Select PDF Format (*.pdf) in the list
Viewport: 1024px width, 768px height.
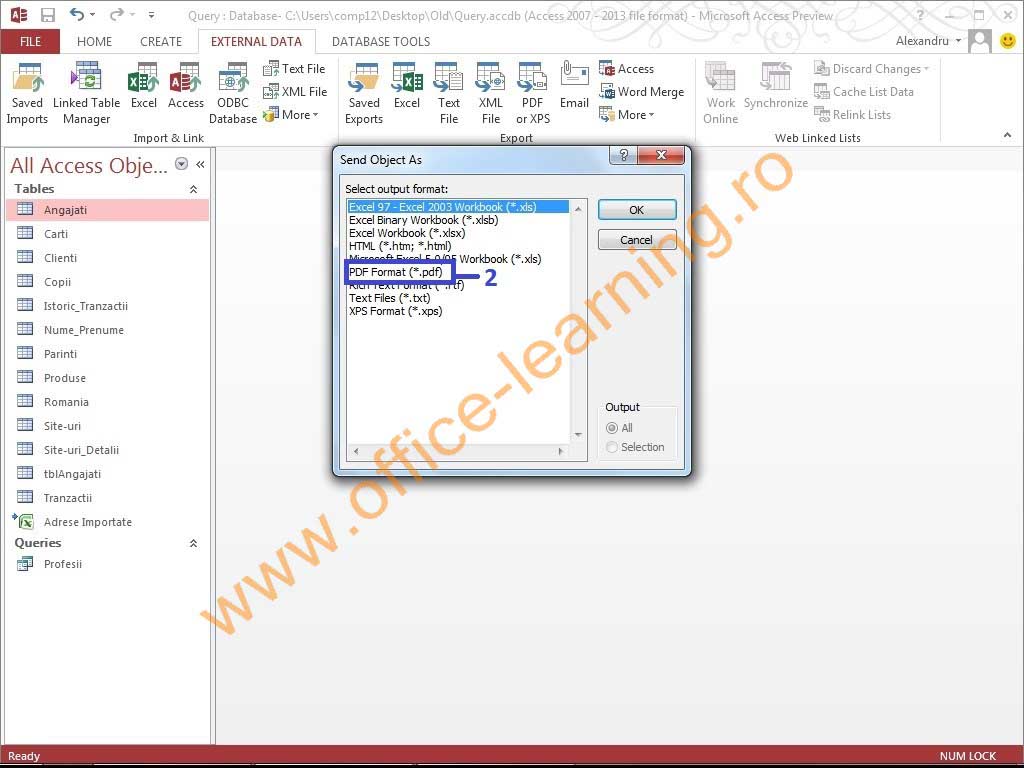pos(396,272)
